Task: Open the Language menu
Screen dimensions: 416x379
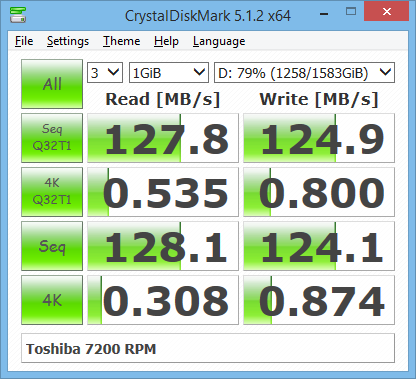Action: click(x=219, y=41)
